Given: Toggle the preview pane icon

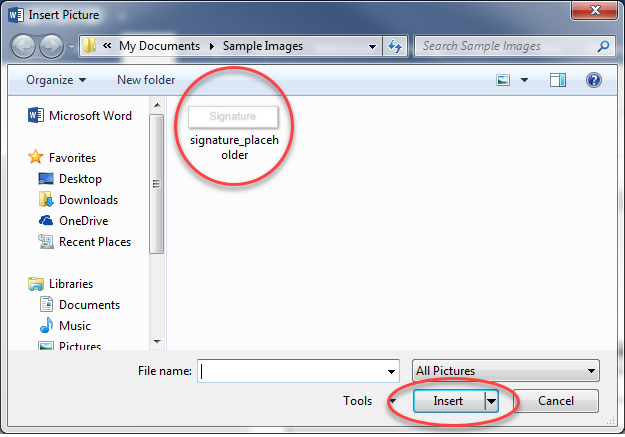Looking at the screenshot, I should pos(559,80).
